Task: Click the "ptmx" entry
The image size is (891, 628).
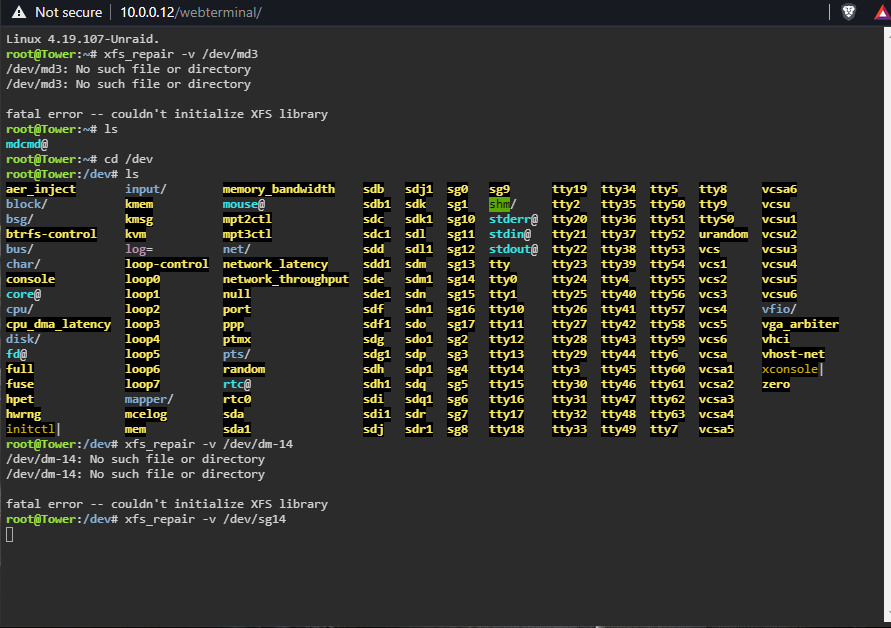Action: (x=237, y=339)
